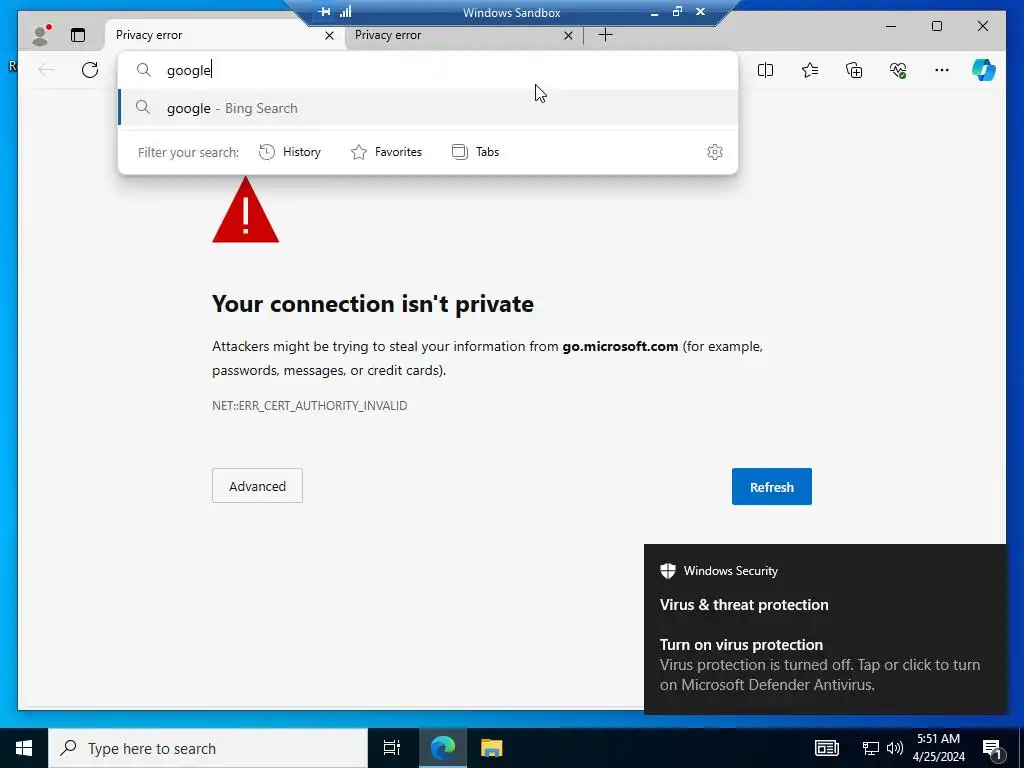Image resolution: width=1024 pixels, height=768 pixels.
Task: Click the Windows Sandbox signal bars icon
Action: coord(345,12)
